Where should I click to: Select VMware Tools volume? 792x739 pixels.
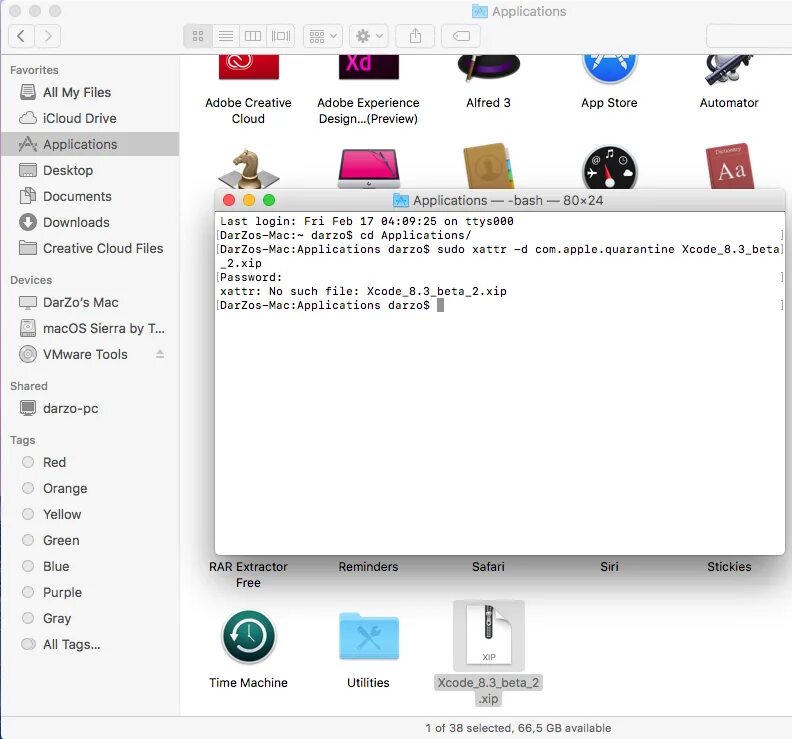[x=85, y=355]
